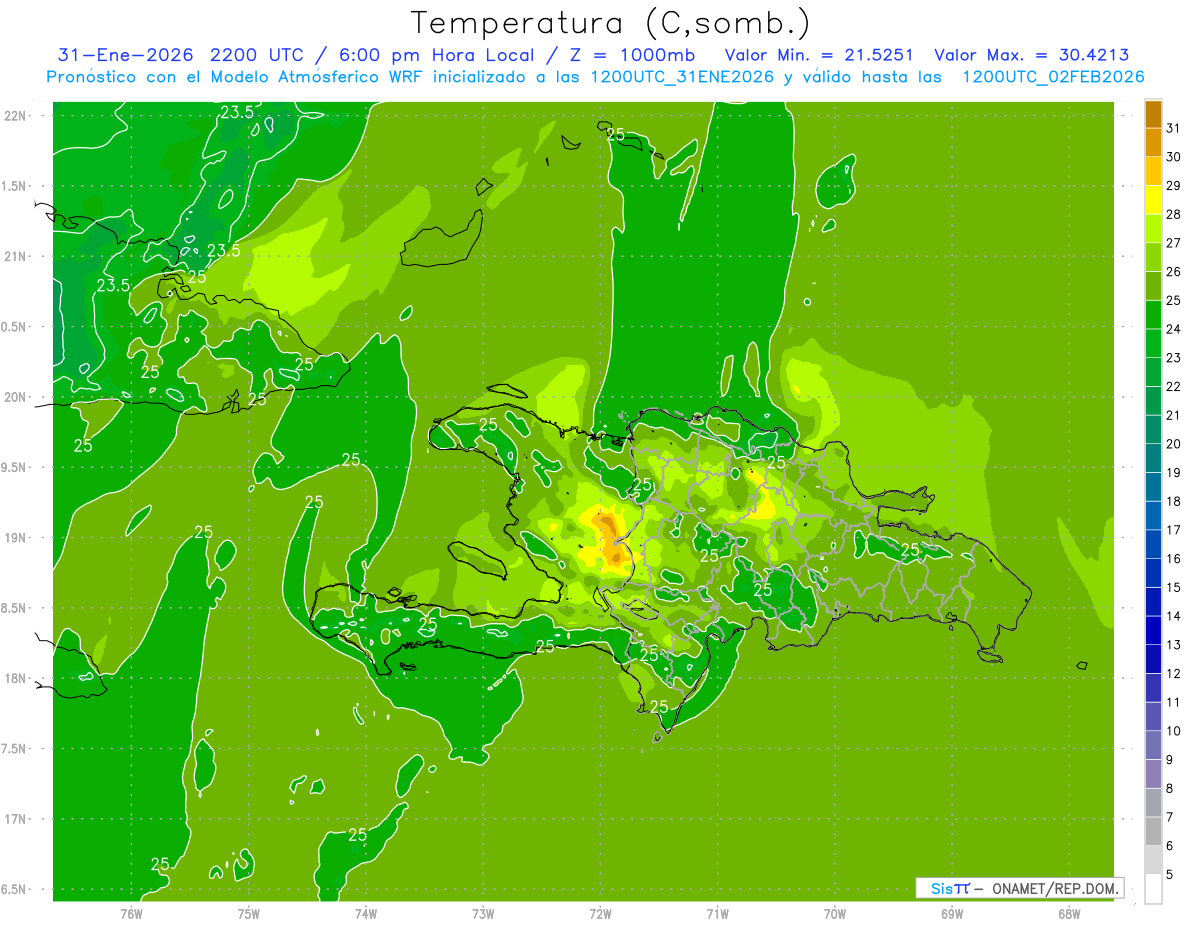Viewport: 1200px width, 927px height.
Task: Pick the deep blue swatch between 12 and 13
Action: coord(1153,659)
